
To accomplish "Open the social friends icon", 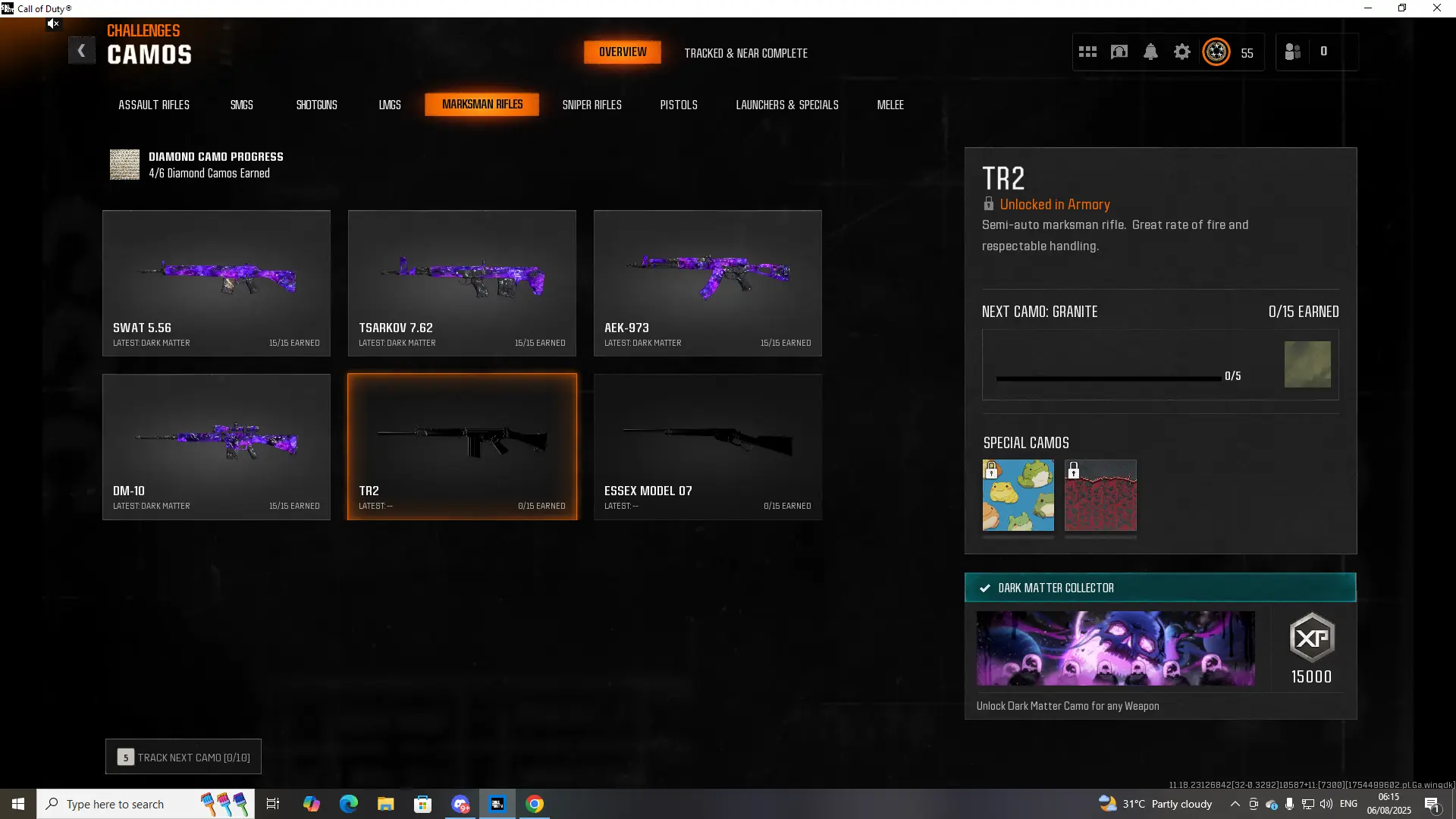I will click(1293, 52).
